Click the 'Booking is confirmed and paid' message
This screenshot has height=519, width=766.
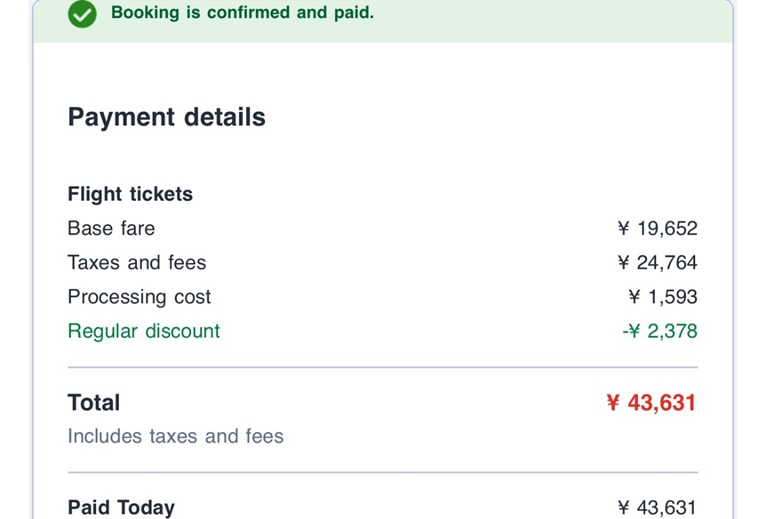click(x=242, y=14)
